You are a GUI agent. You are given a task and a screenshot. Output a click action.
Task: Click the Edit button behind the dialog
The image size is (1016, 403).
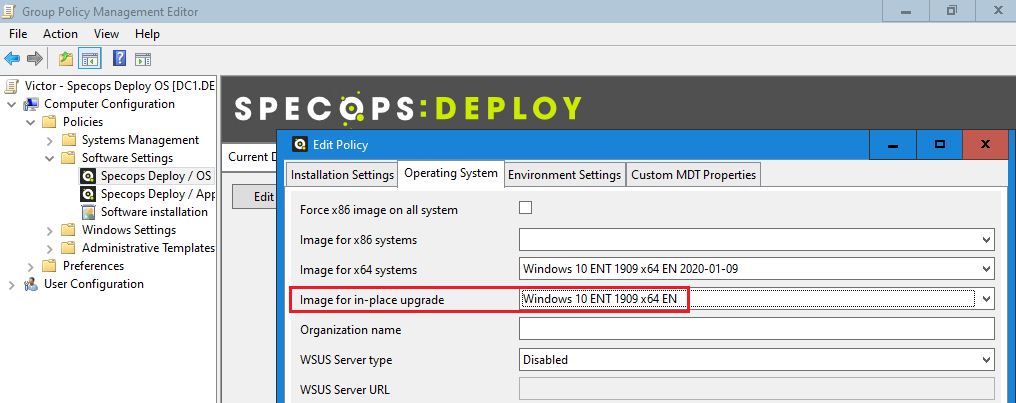pyautogui.click(x=255, y=197)
